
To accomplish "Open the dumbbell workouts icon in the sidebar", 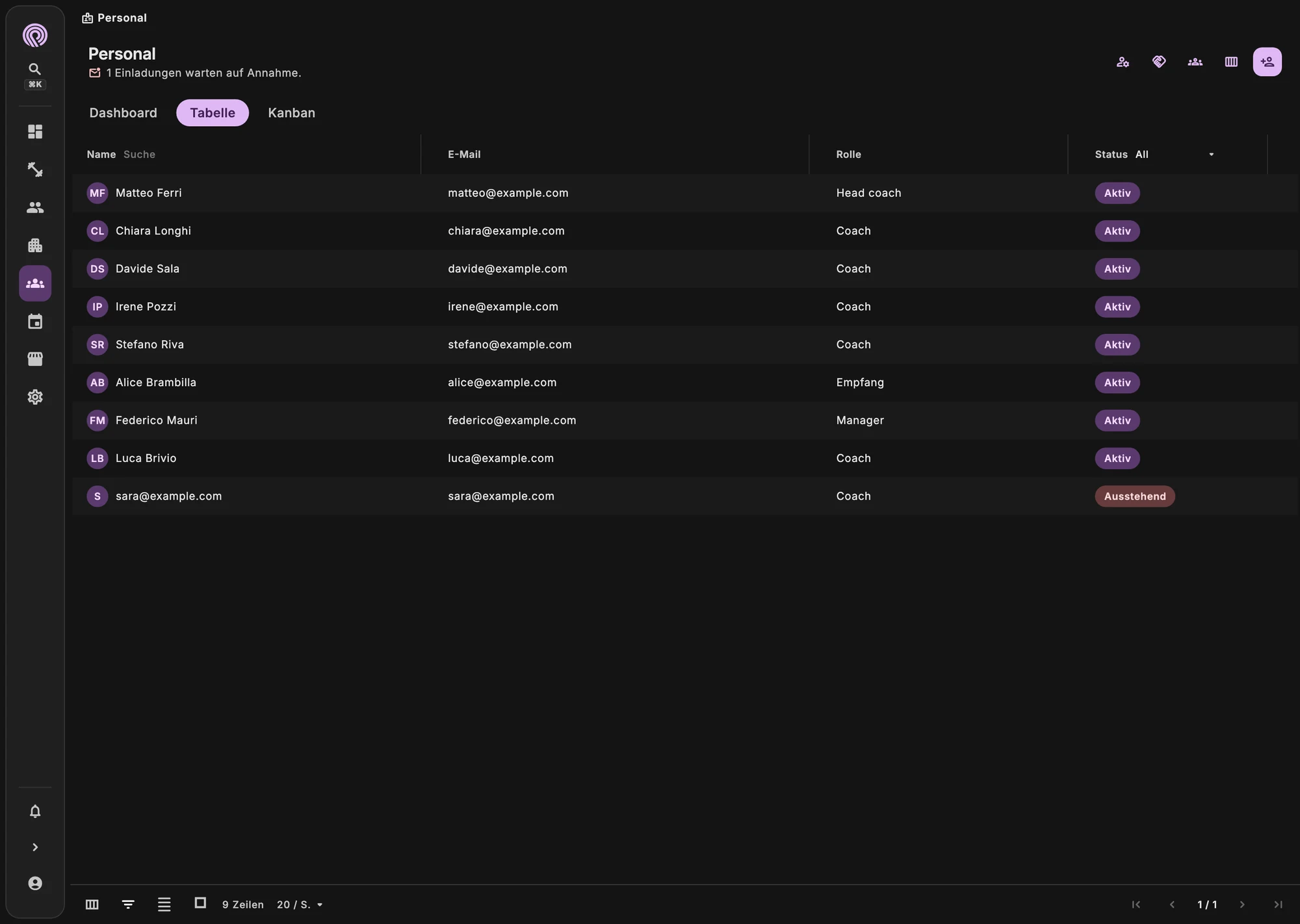I will (35, 170).
